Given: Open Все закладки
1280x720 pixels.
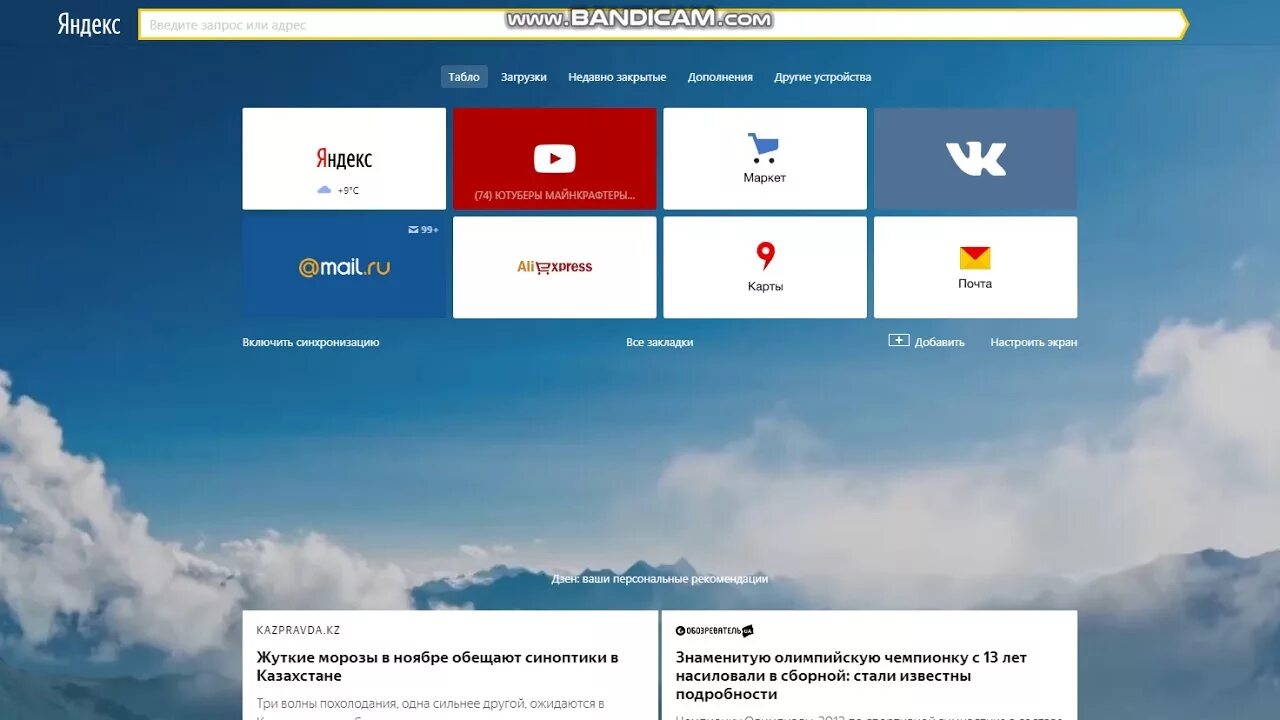Looking at the screenshot, I should [660, 342].
